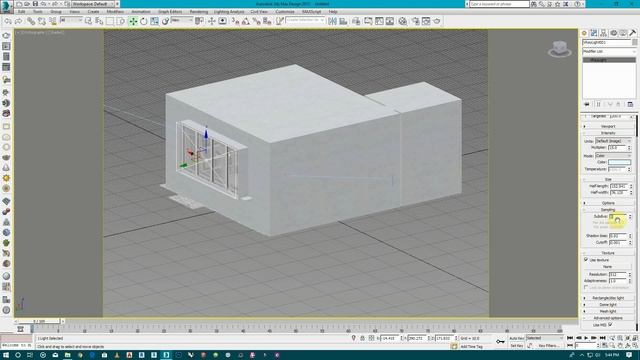This screenshot has height=360, width=640.
Task: Open the Create command panel tab
Action: (584, 33)
